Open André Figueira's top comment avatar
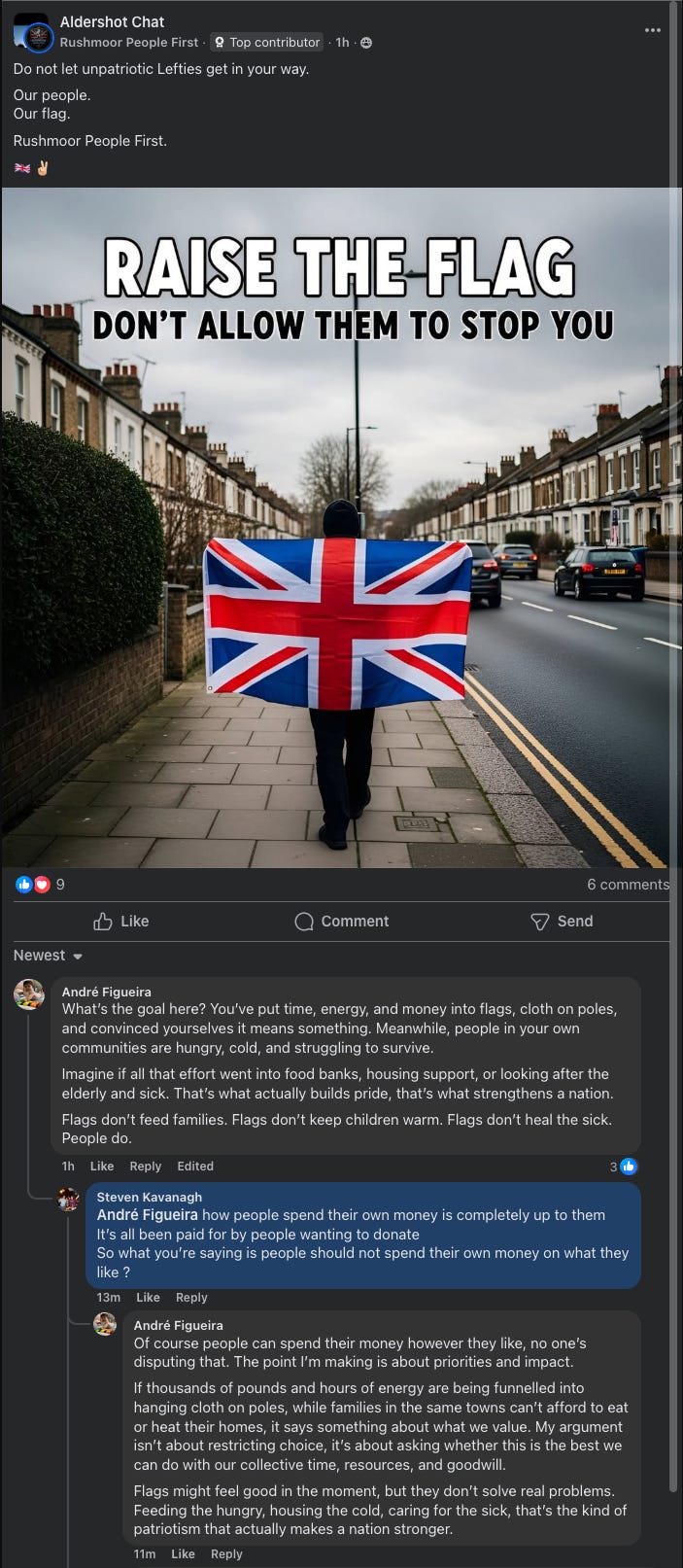The height and width of the screenshot is (1568, 683). click(29, 994)
